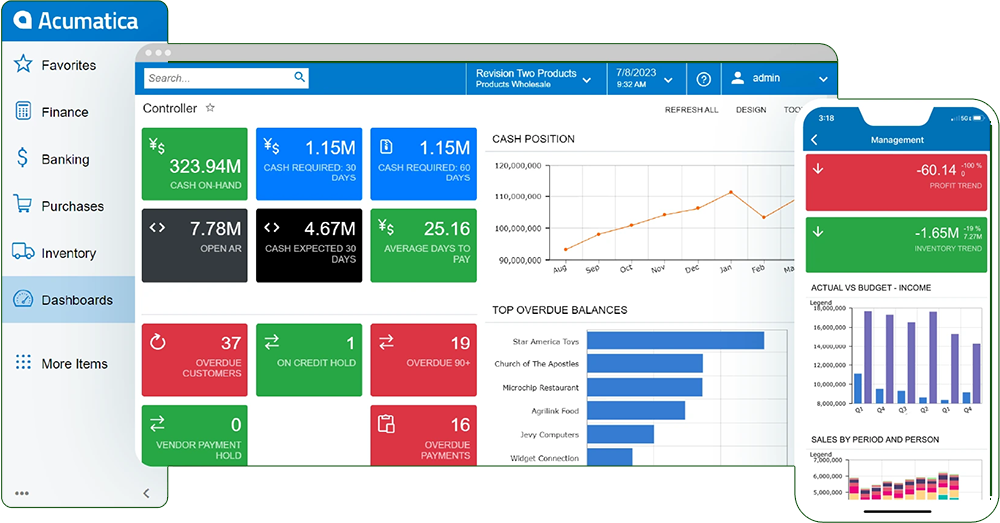
Task: Click clipboard icon on Overdue Payments tile
Action: coord(386,424)
